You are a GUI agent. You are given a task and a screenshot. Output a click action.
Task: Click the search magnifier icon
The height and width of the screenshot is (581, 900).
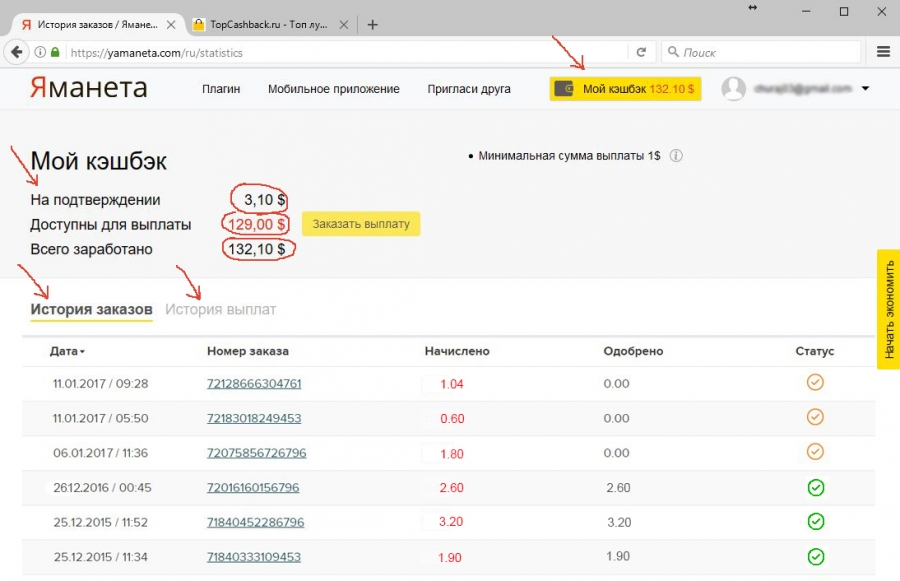pos(673,52)
